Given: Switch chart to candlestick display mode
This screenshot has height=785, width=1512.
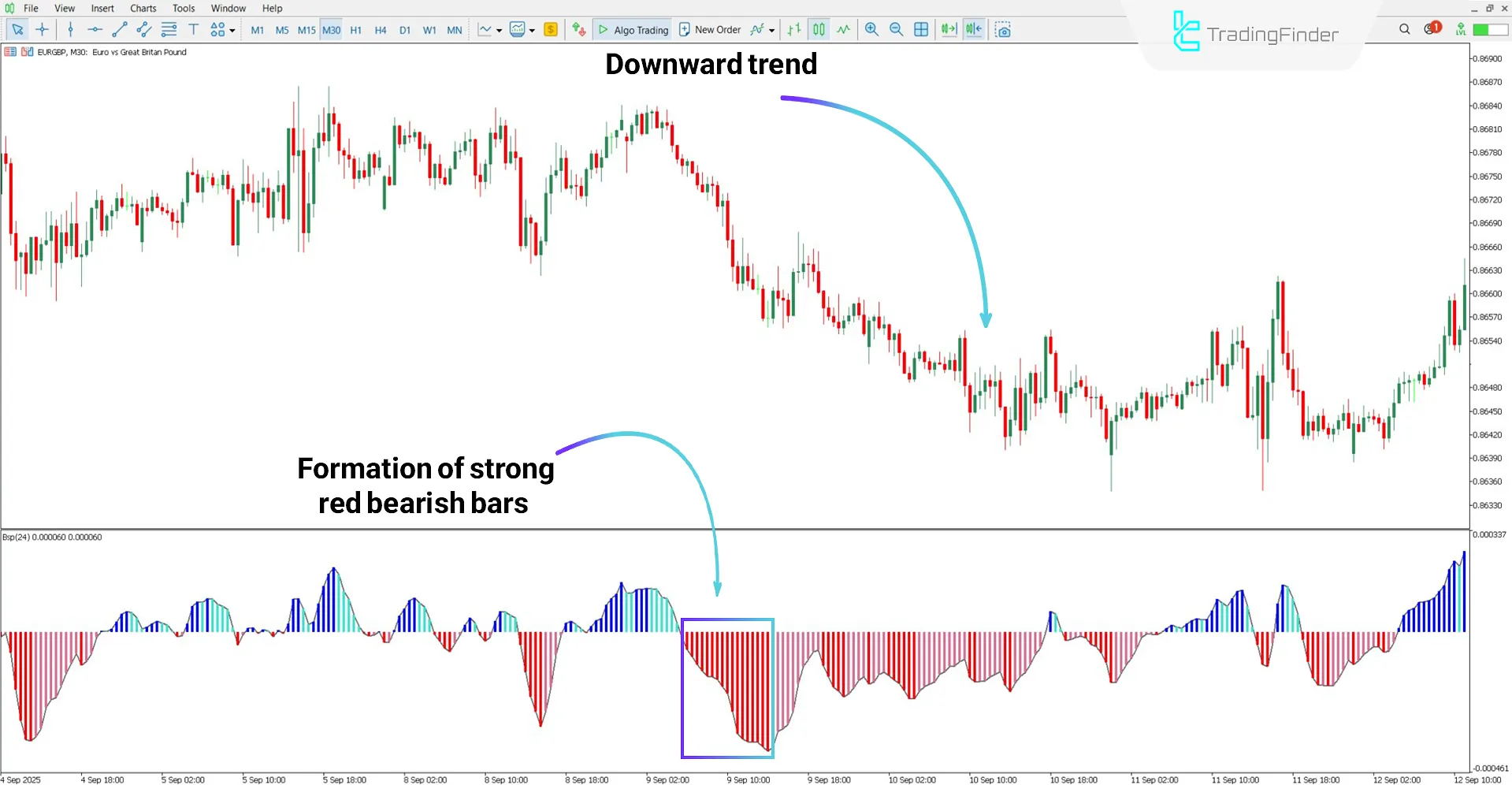Looking at the screenshot, I should point(819,29).
